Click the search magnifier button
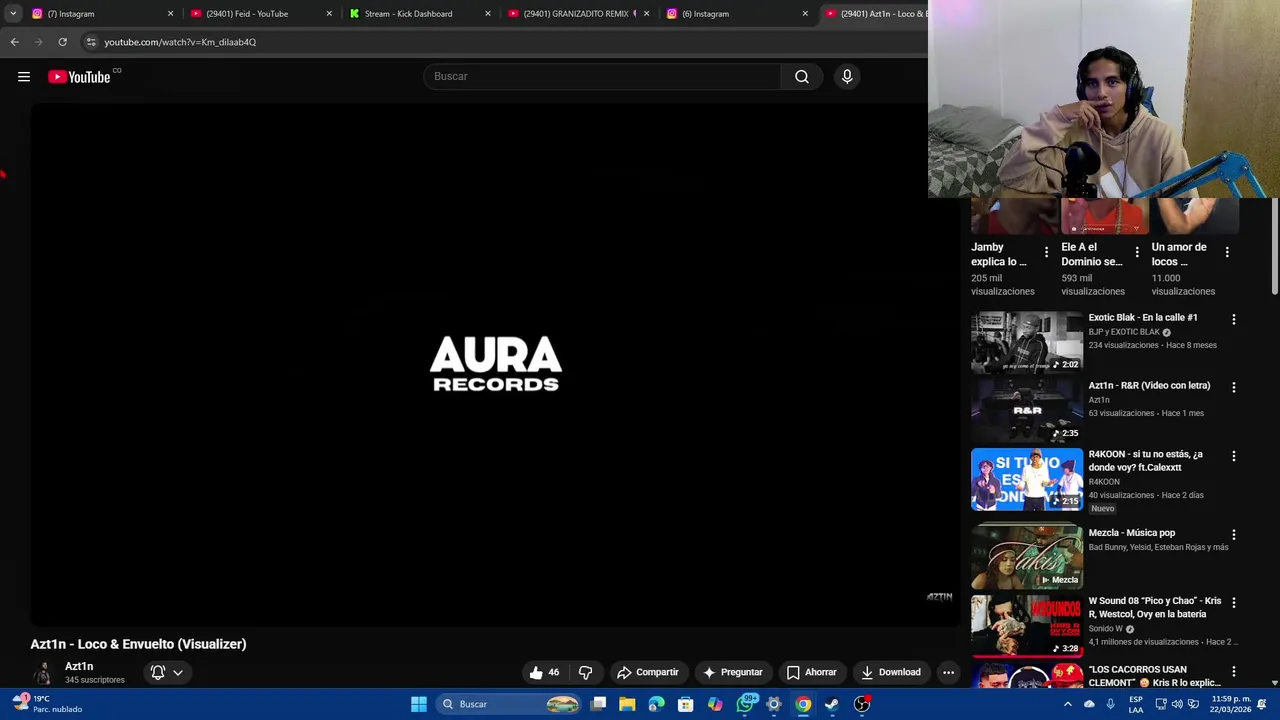Image resolution: width=1280 pixels, height=720 pixels. [x=802, y=77]
